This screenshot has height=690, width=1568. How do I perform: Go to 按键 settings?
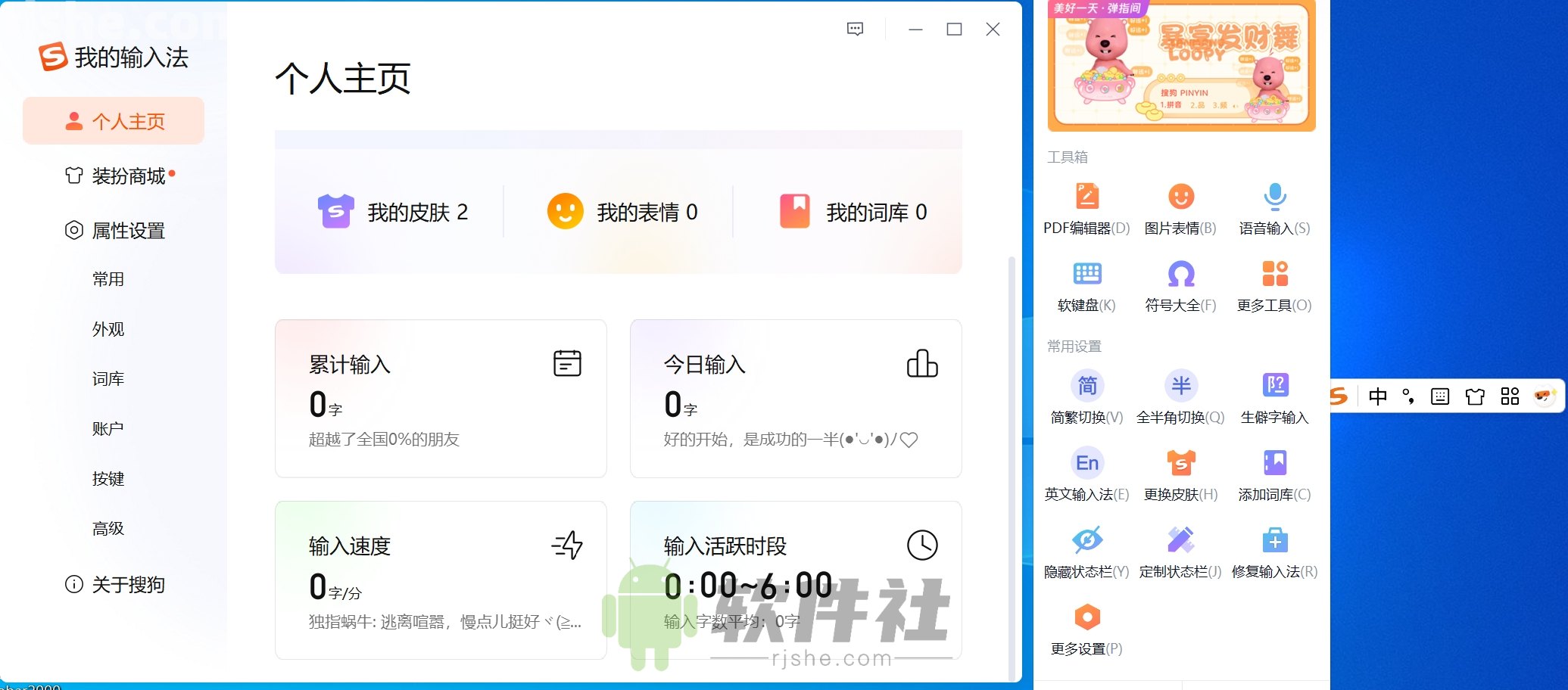108,479
